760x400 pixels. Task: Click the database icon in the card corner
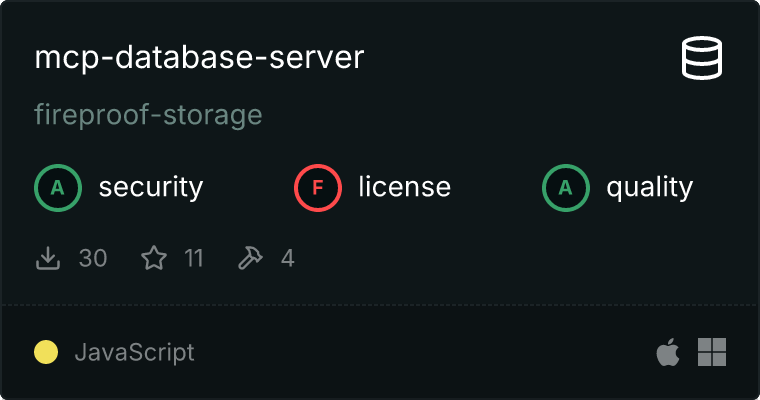(x=703, y=58)
